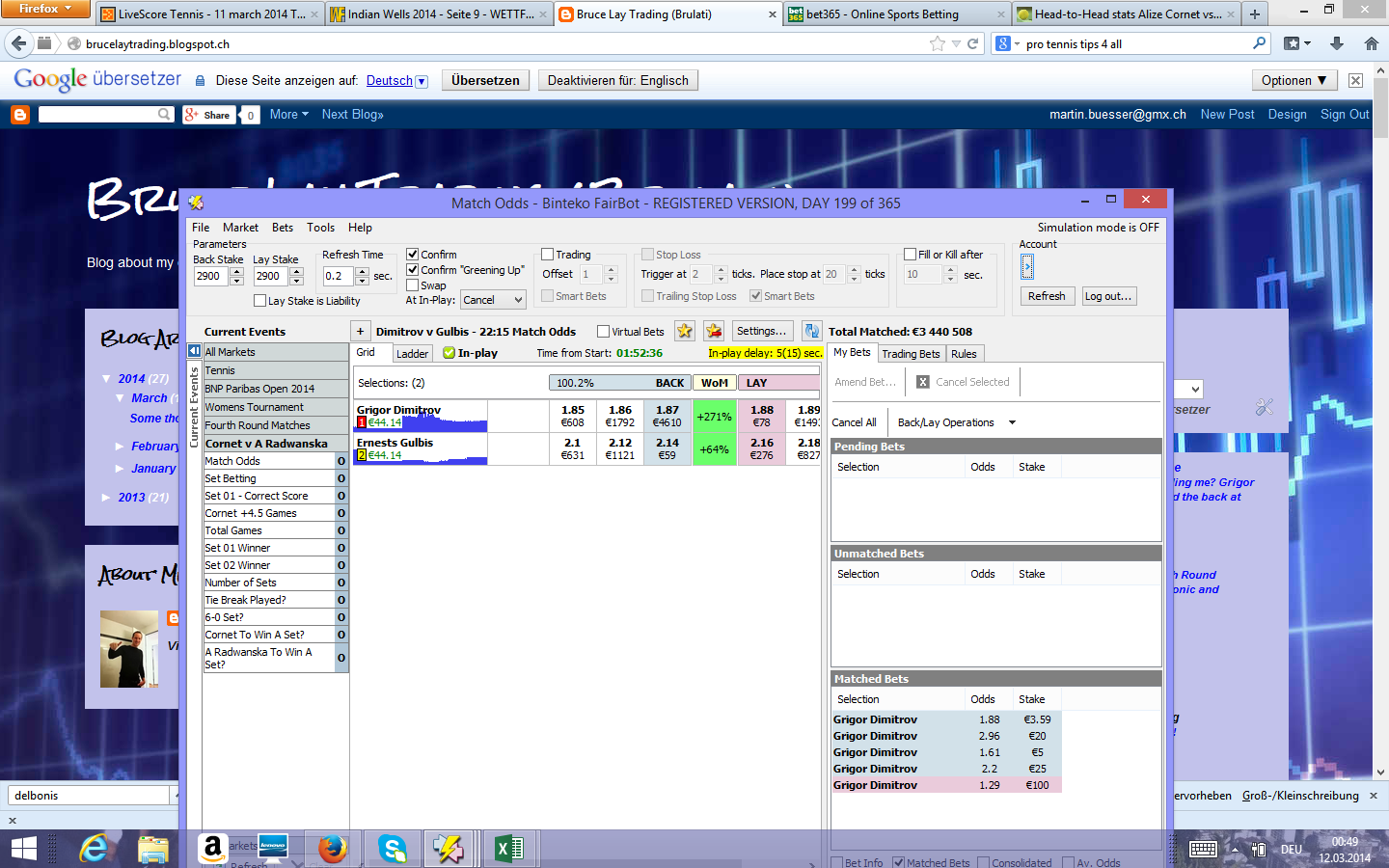Open Skype from the taskbar
Image resolution: width=1389 pixels, height=868 pixels.
coord(393,849)
